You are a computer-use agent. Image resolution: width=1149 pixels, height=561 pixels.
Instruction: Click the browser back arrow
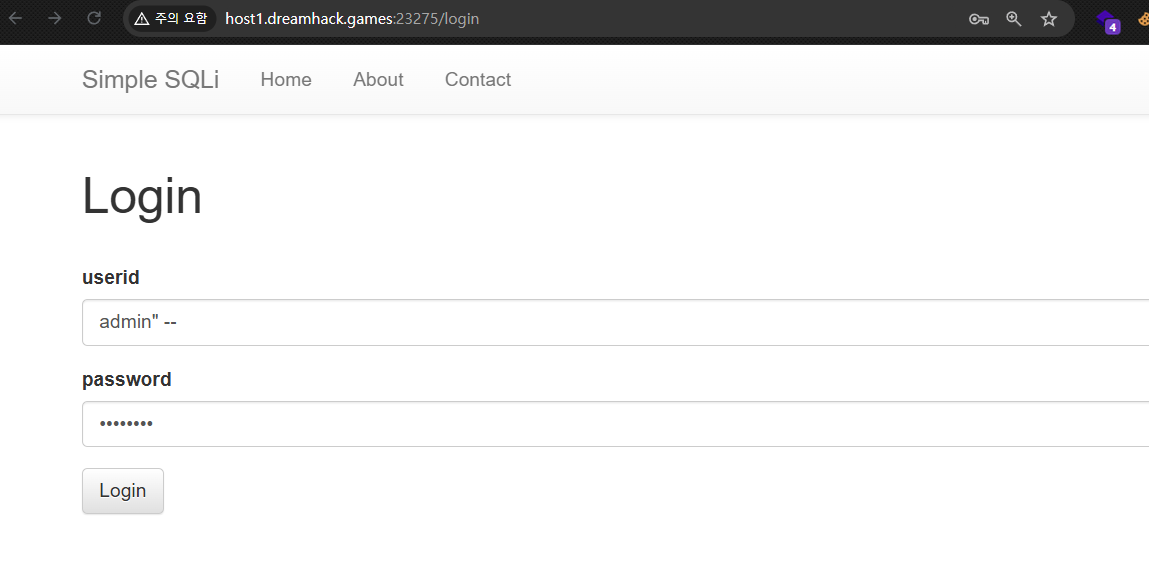click(16, 18)
